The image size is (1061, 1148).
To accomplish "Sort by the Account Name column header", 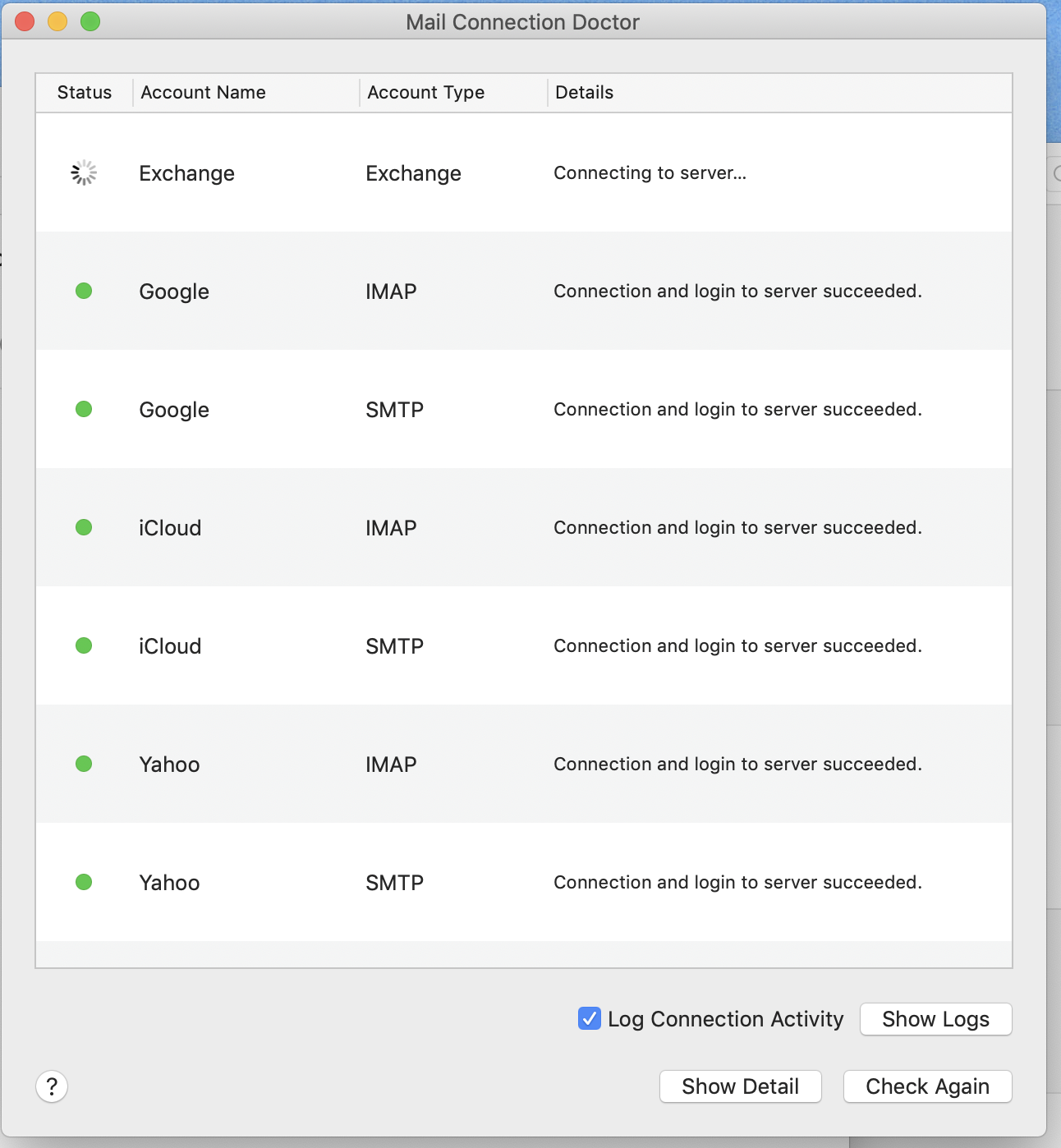I will coord(204,93).
